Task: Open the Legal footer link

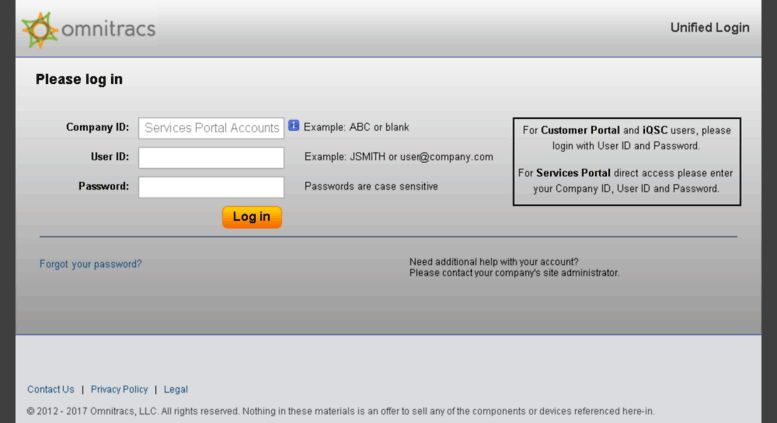Action: click(175, 389)
